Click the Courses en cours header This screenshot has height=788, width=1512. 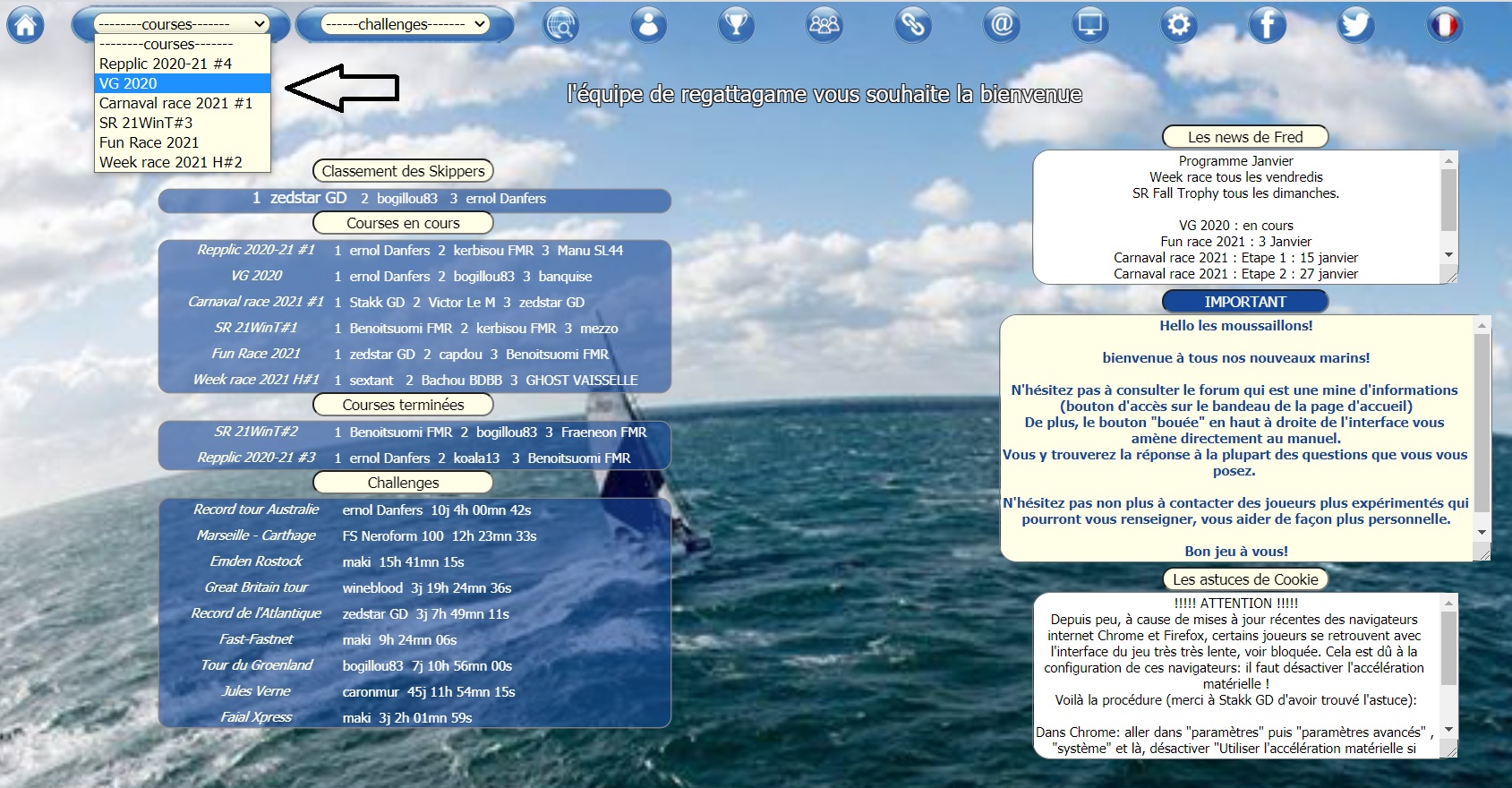tap(403, 223)
